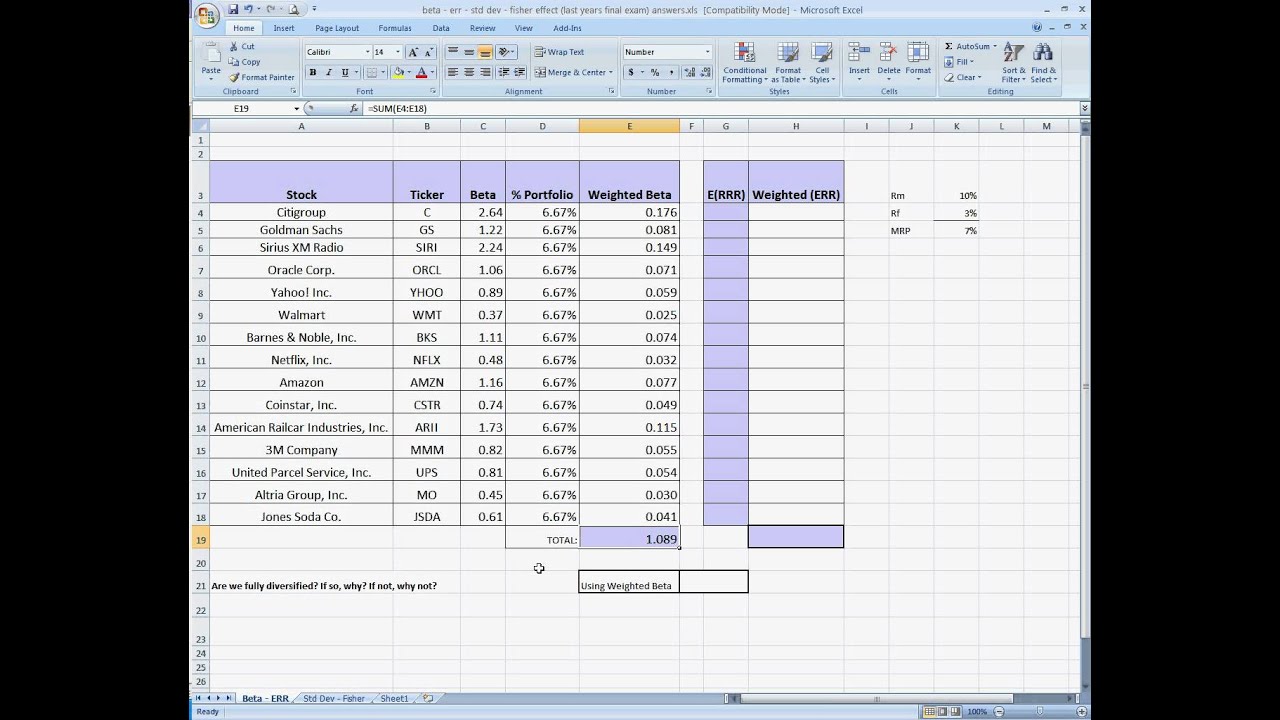Apply comma style number format
The width and height of the screenshot is (1280, 720).
(671, 72)
